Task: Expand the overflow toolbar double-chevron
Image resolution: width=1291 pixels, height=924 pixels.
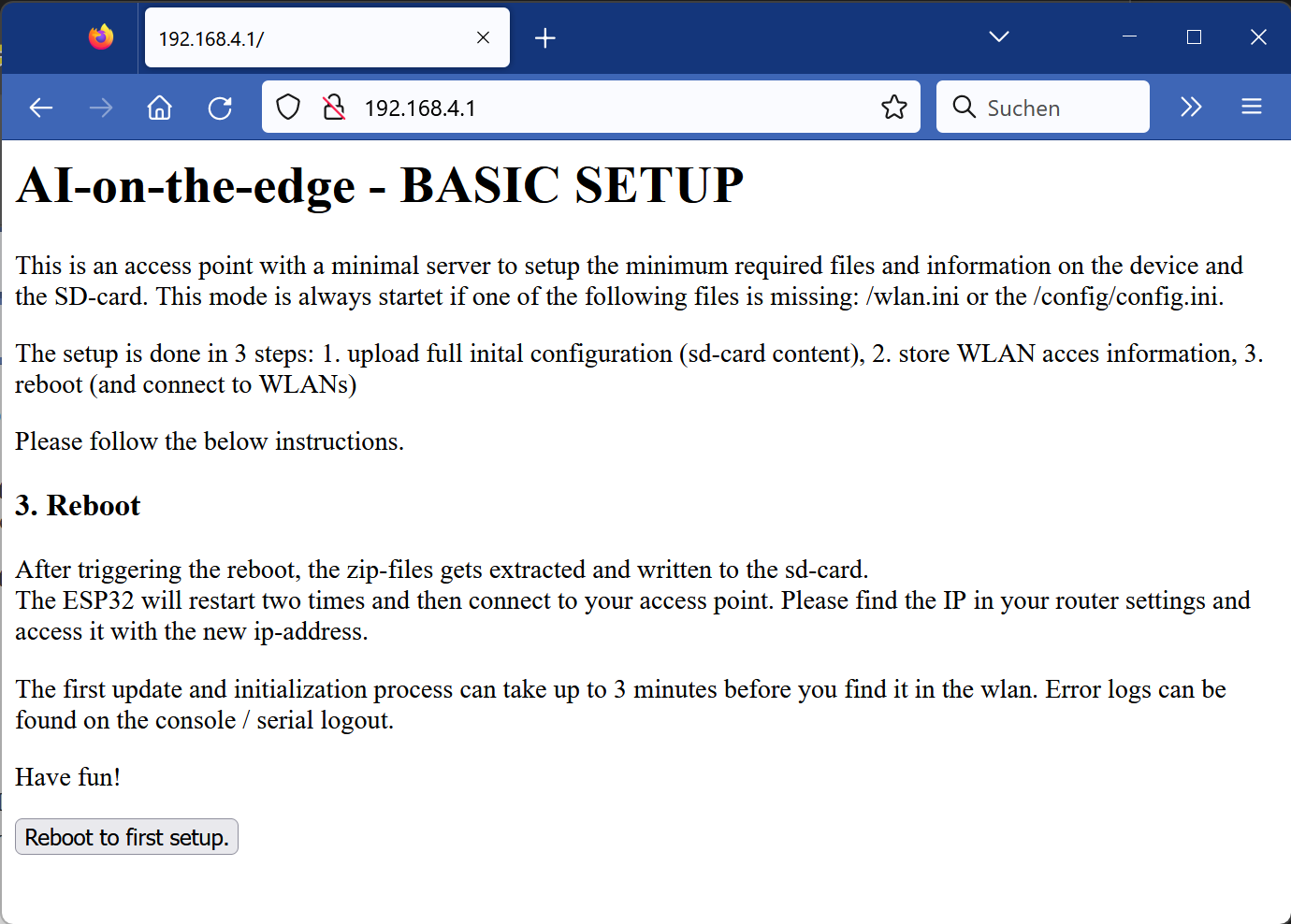Action: 1190,107
